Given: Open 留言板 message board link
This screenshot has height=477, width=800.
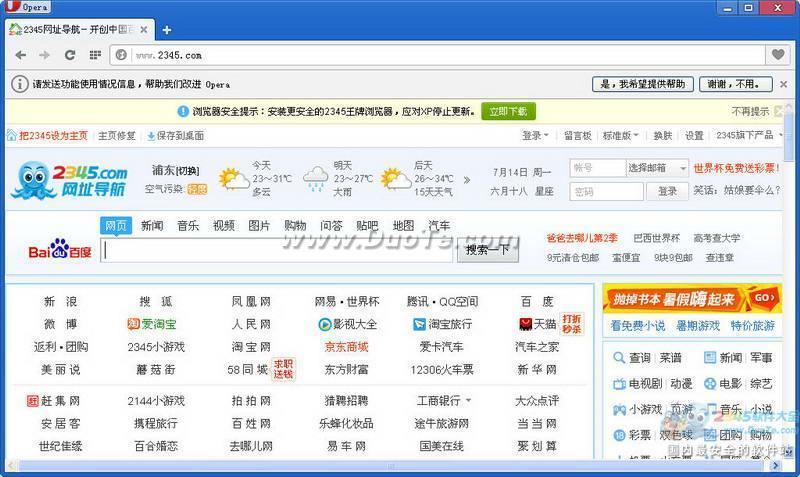Looking at the screenshot, I should pos(578,135).
